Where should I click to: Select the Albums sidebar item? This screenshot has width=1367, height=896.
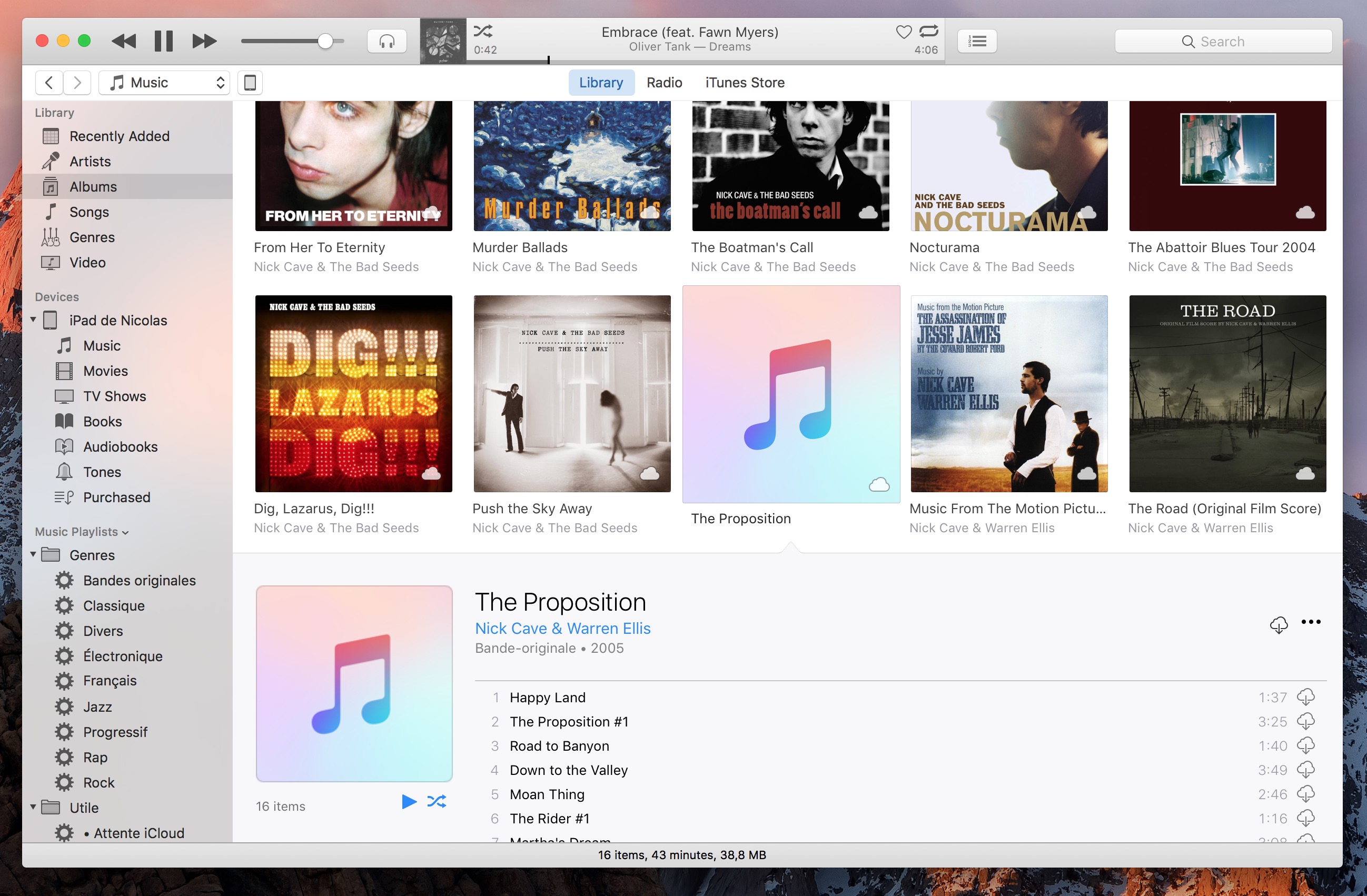[x=93, y=186]
